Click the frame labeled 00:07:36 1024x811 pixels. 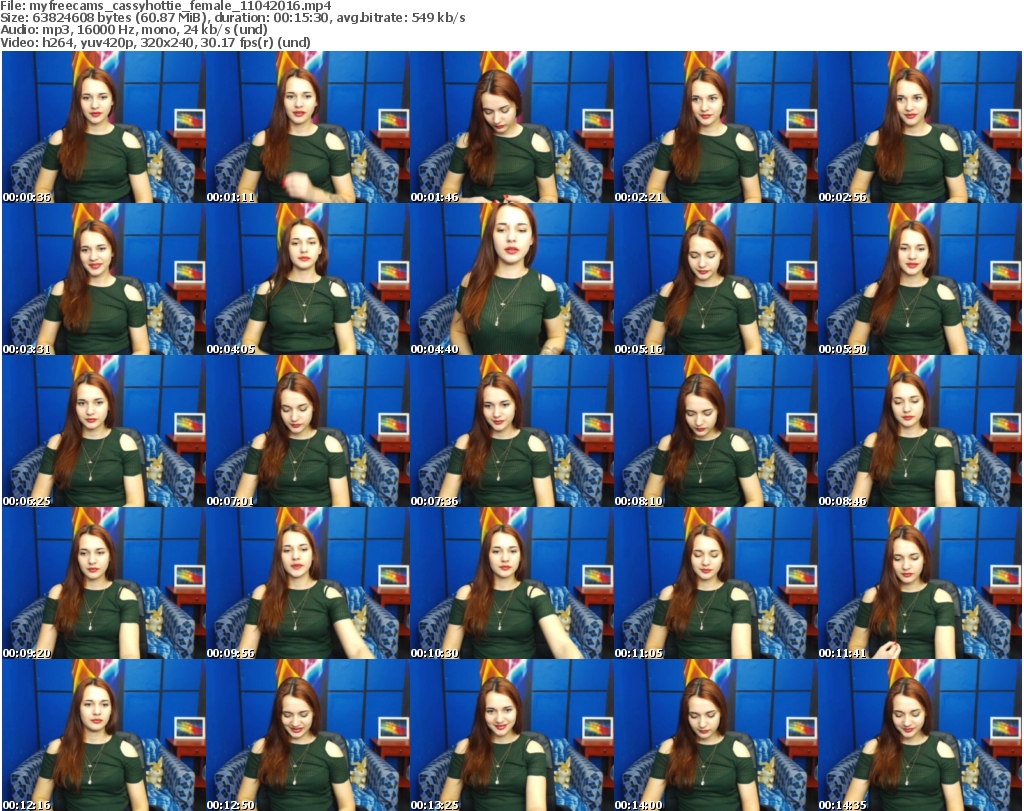[511, 431]
